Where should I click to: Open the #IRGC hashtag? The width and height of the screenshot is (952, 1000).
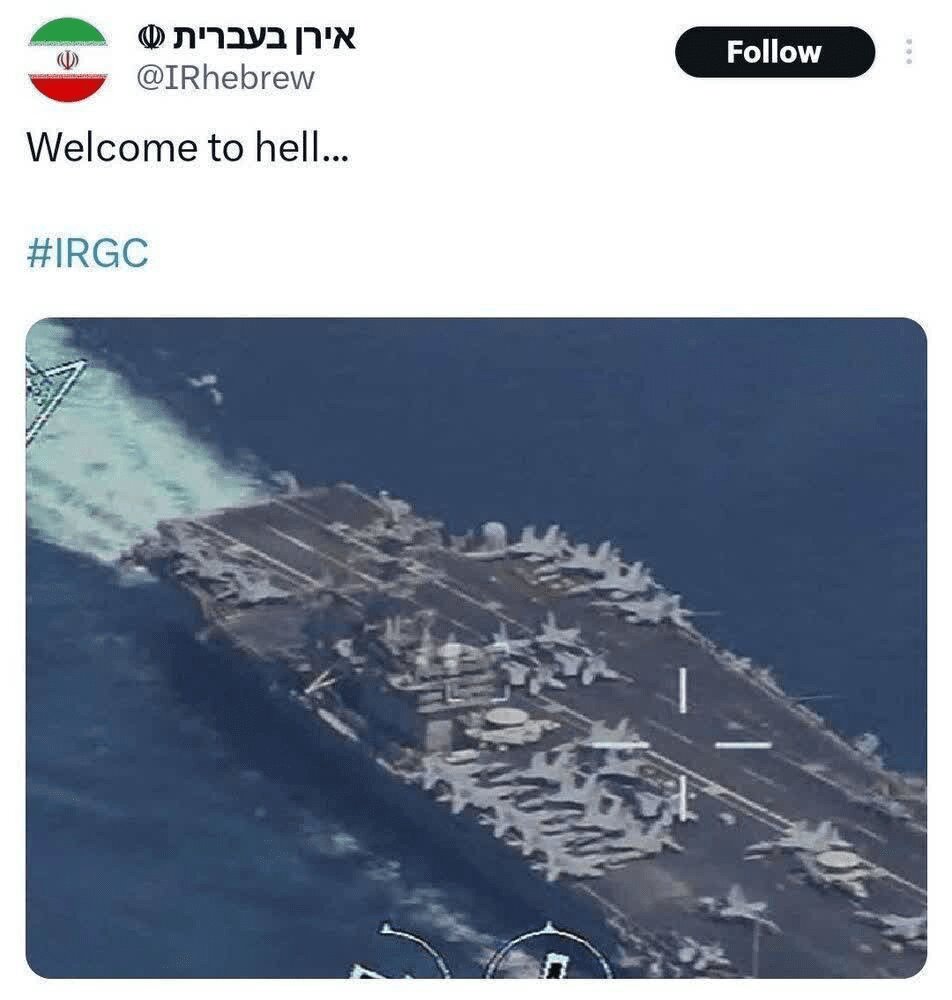[x=87, y=253]
